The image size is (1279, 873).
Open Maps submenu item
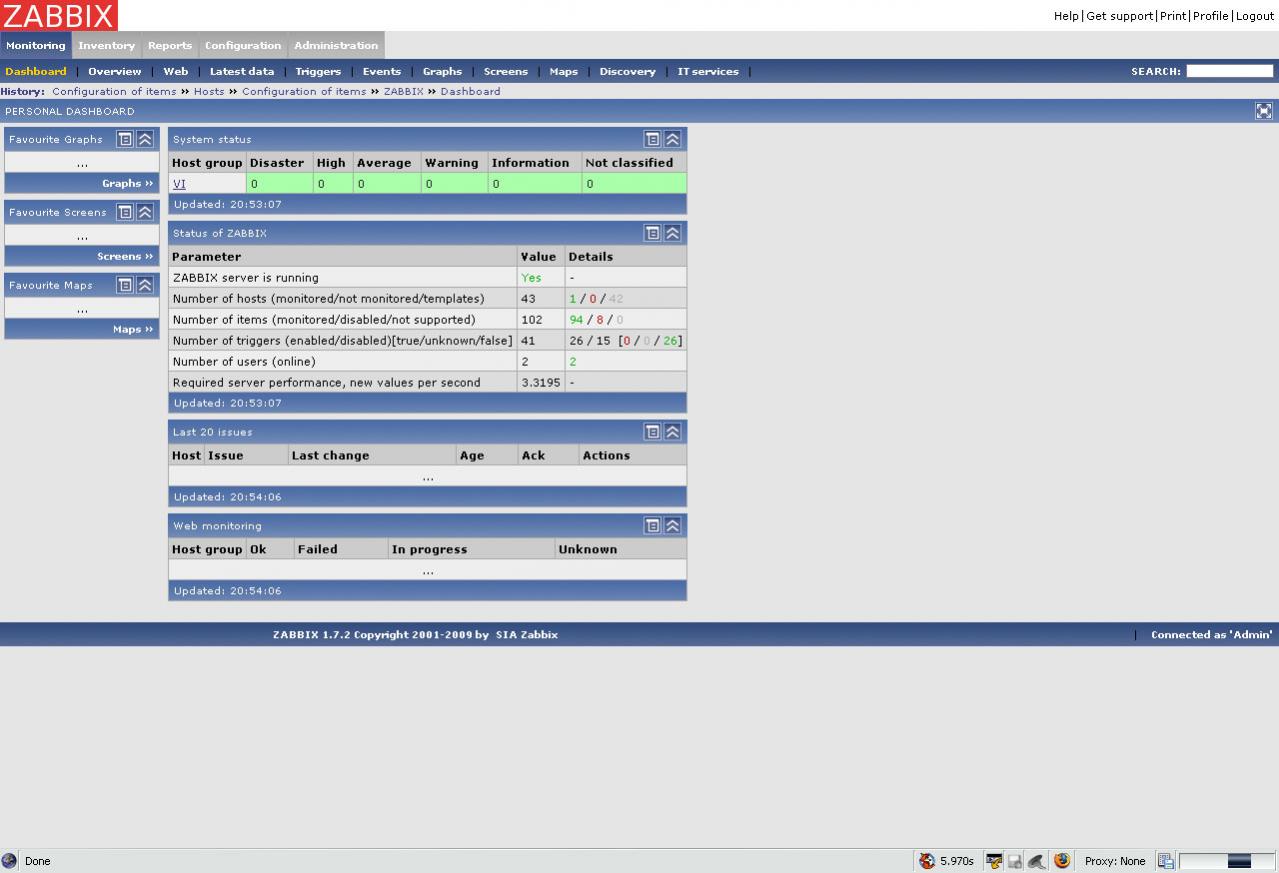(564, 72)
